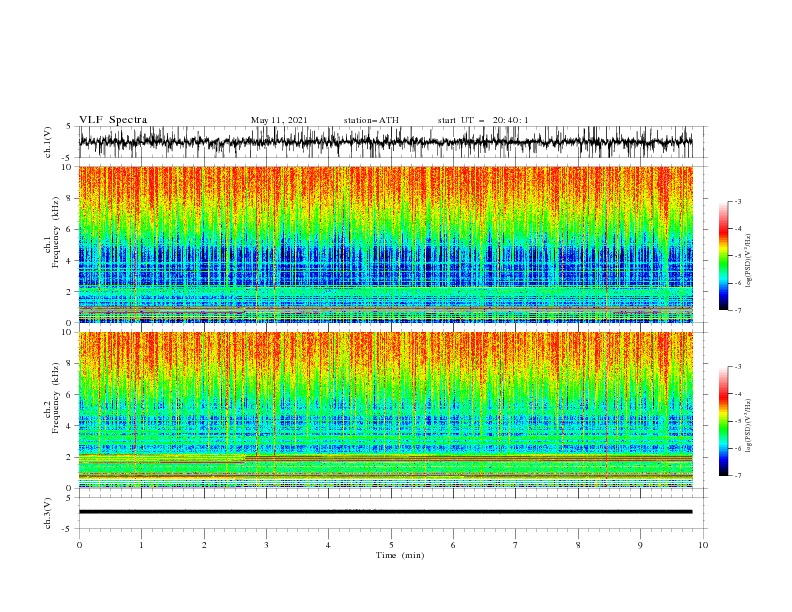The height and width of the screenshot is (612, 792).
Task: Click the "-3" label on ch.1 color bar
Action: [x=738, y=201]
